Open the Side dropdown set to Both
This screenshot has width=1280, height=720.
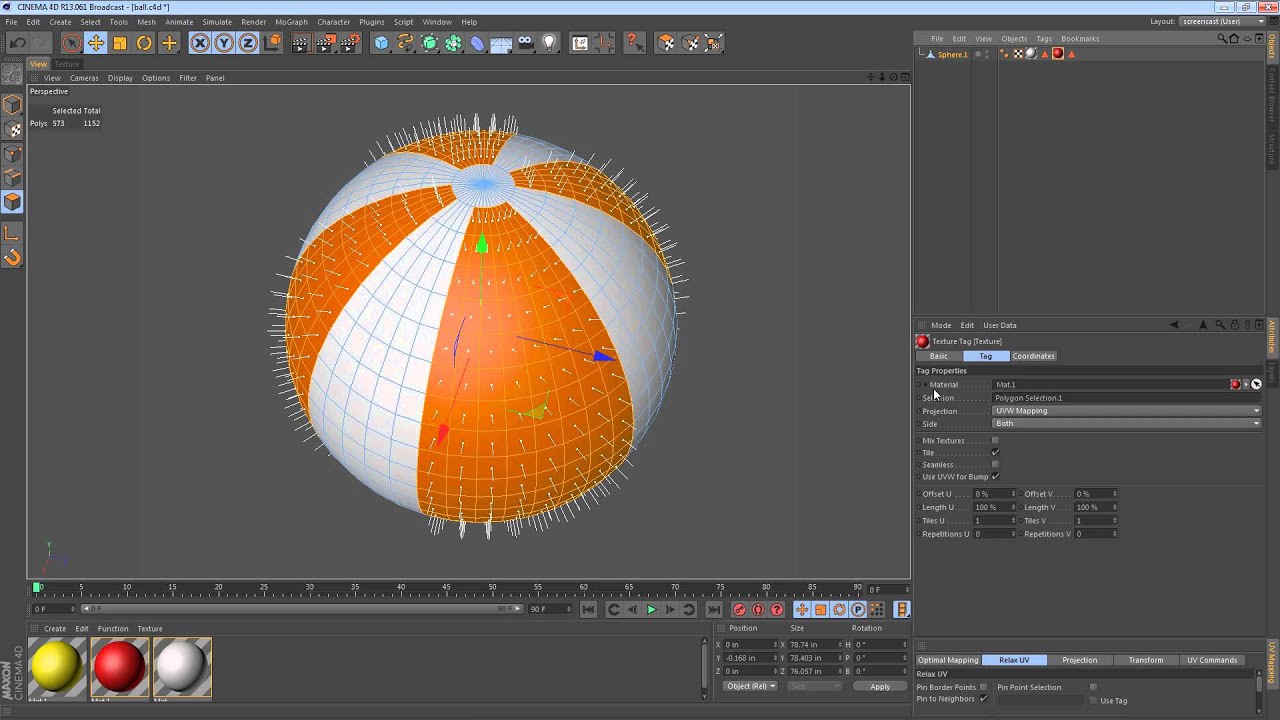click(x=1127, y=424)
